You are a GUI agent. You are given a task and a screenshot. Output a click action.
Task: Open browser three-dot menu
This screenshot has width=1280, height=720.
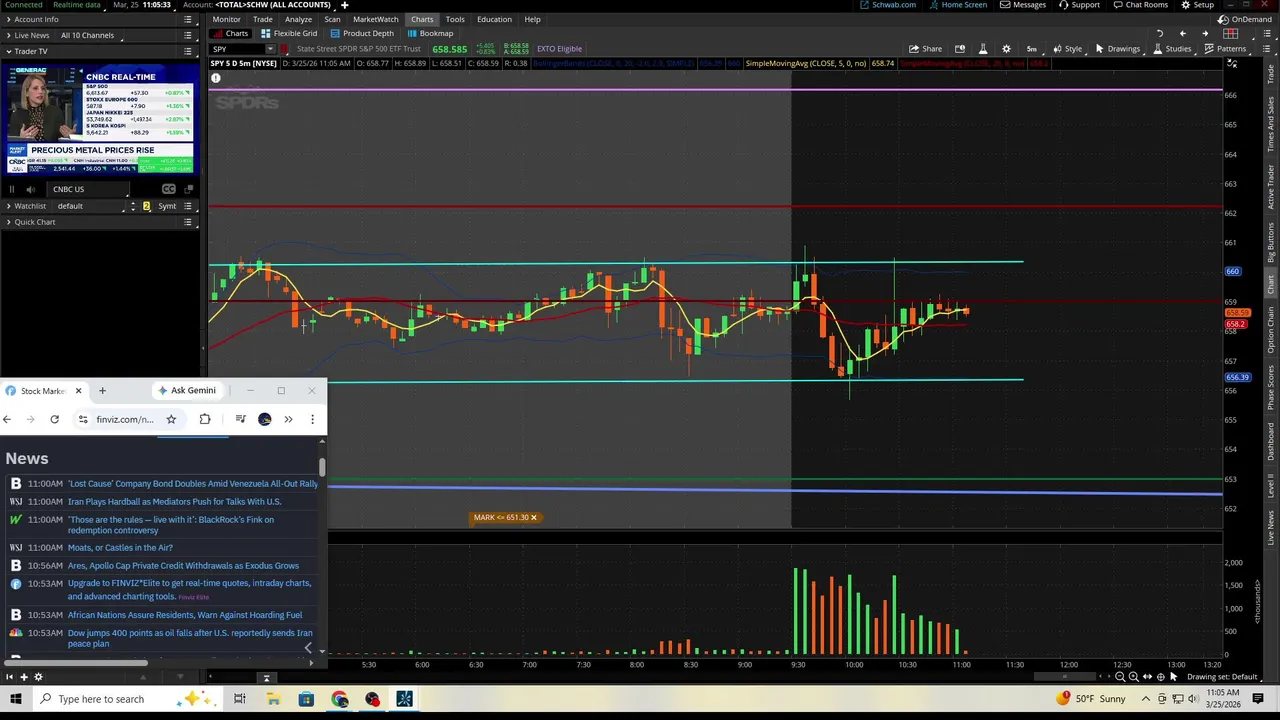coord(312,419)
